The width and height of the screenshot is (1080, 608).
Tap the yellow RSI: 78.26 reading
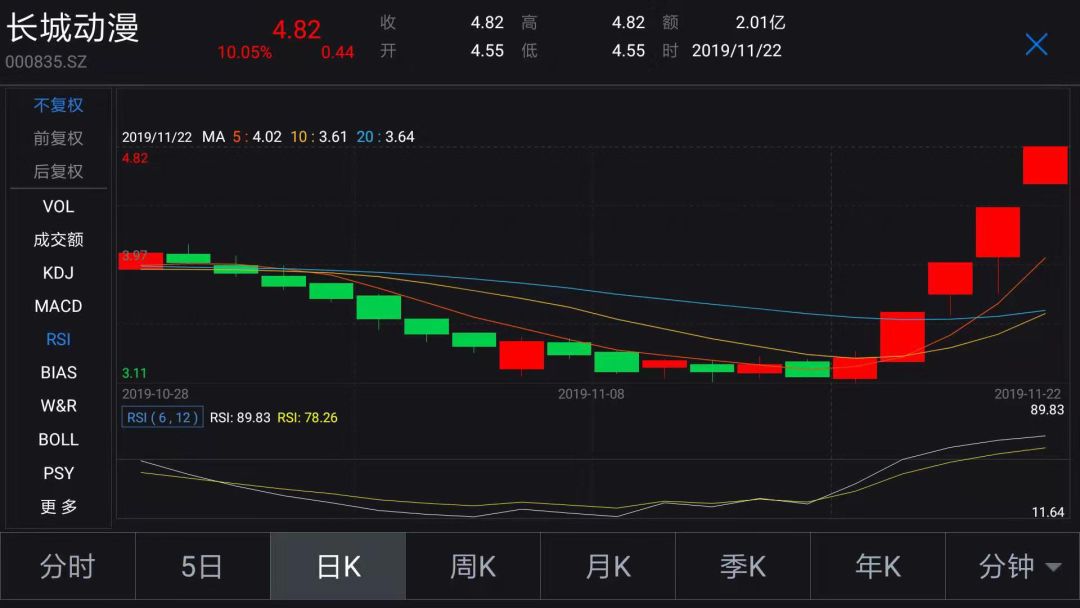[307, 417]
